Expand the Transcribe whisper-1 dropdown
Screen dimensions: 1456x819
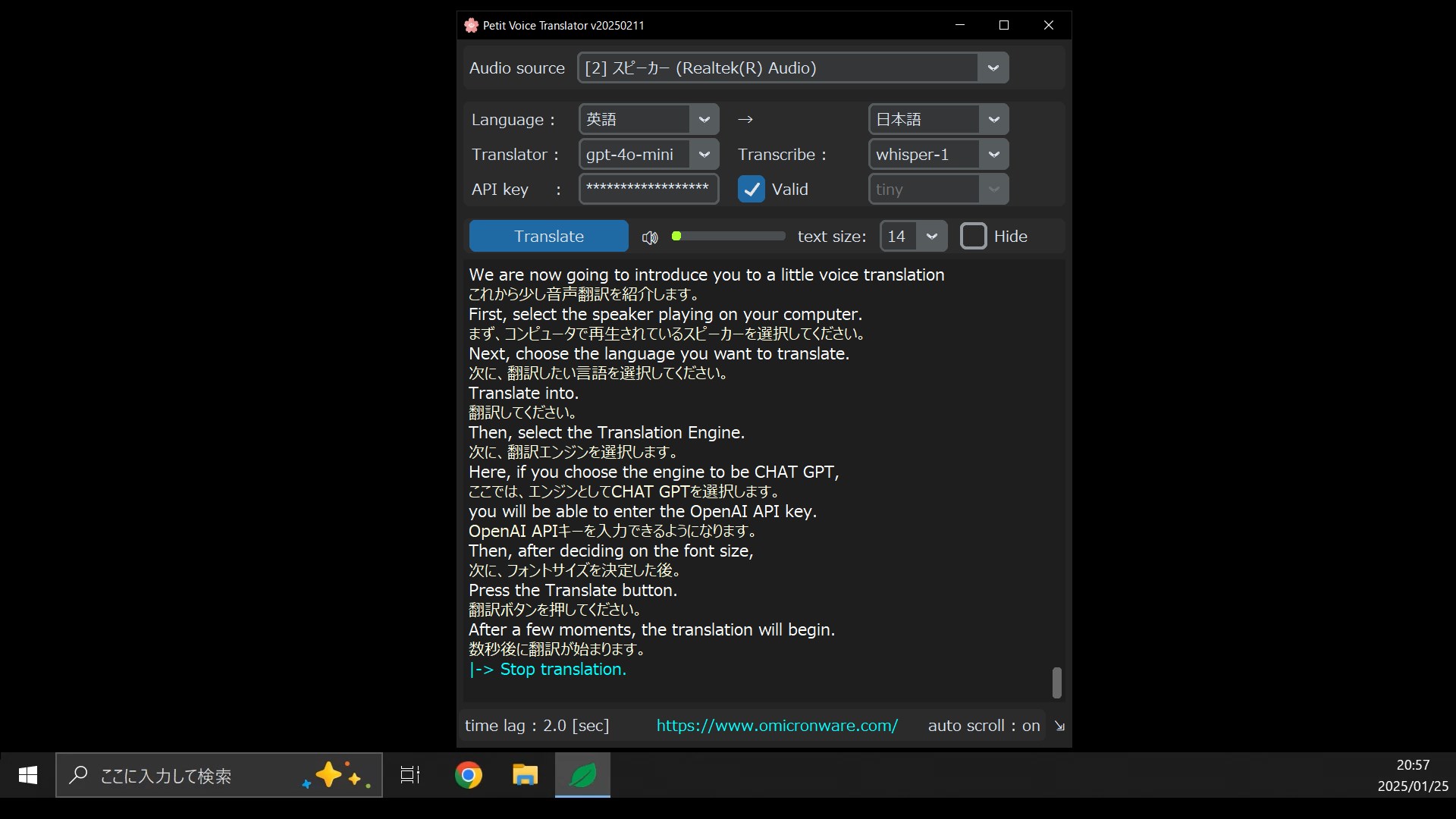(993, 155)
